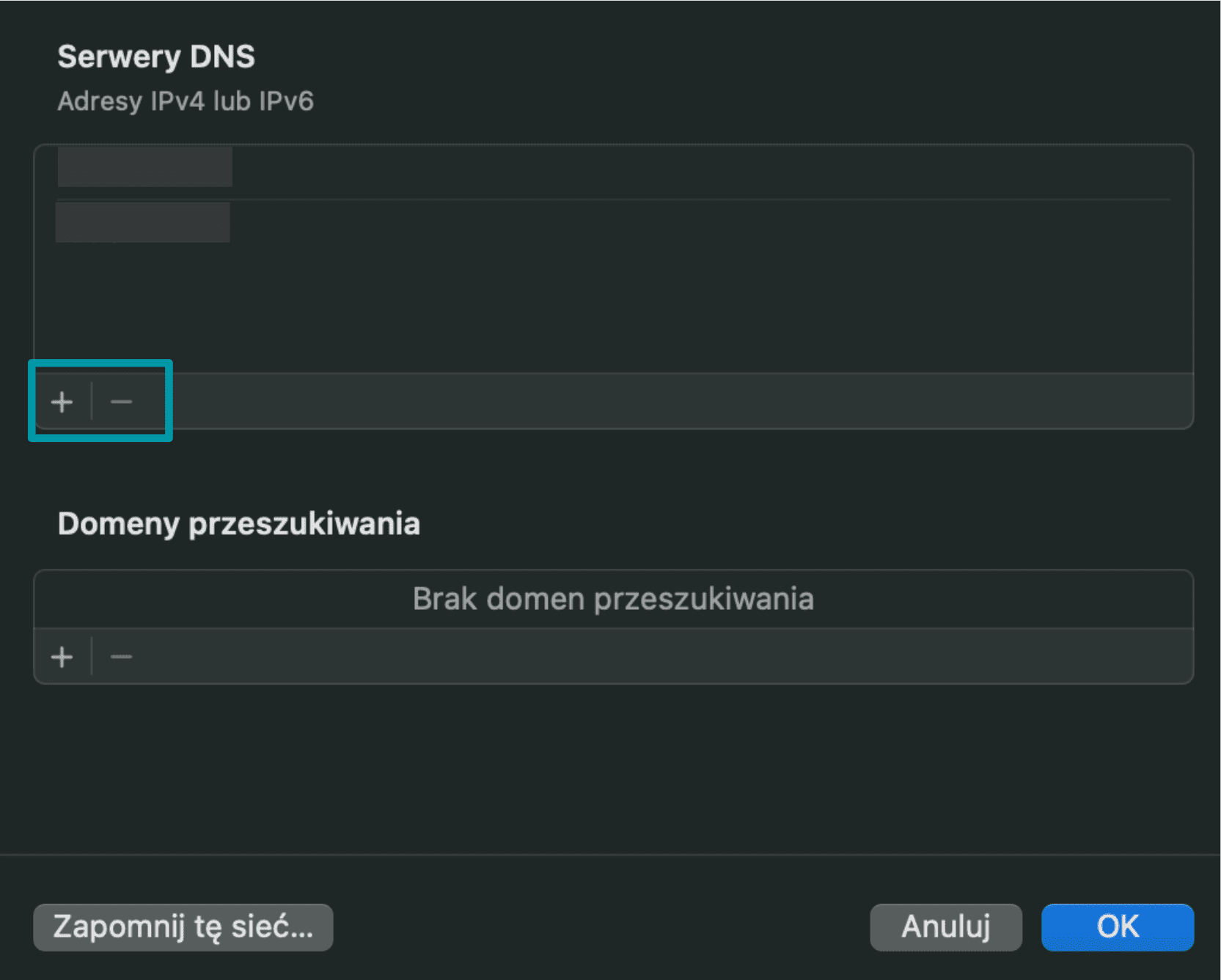Click divider between search domains plus and minus
The image size is (1221, 980).
pyautogui.click(x=92, y=657)
